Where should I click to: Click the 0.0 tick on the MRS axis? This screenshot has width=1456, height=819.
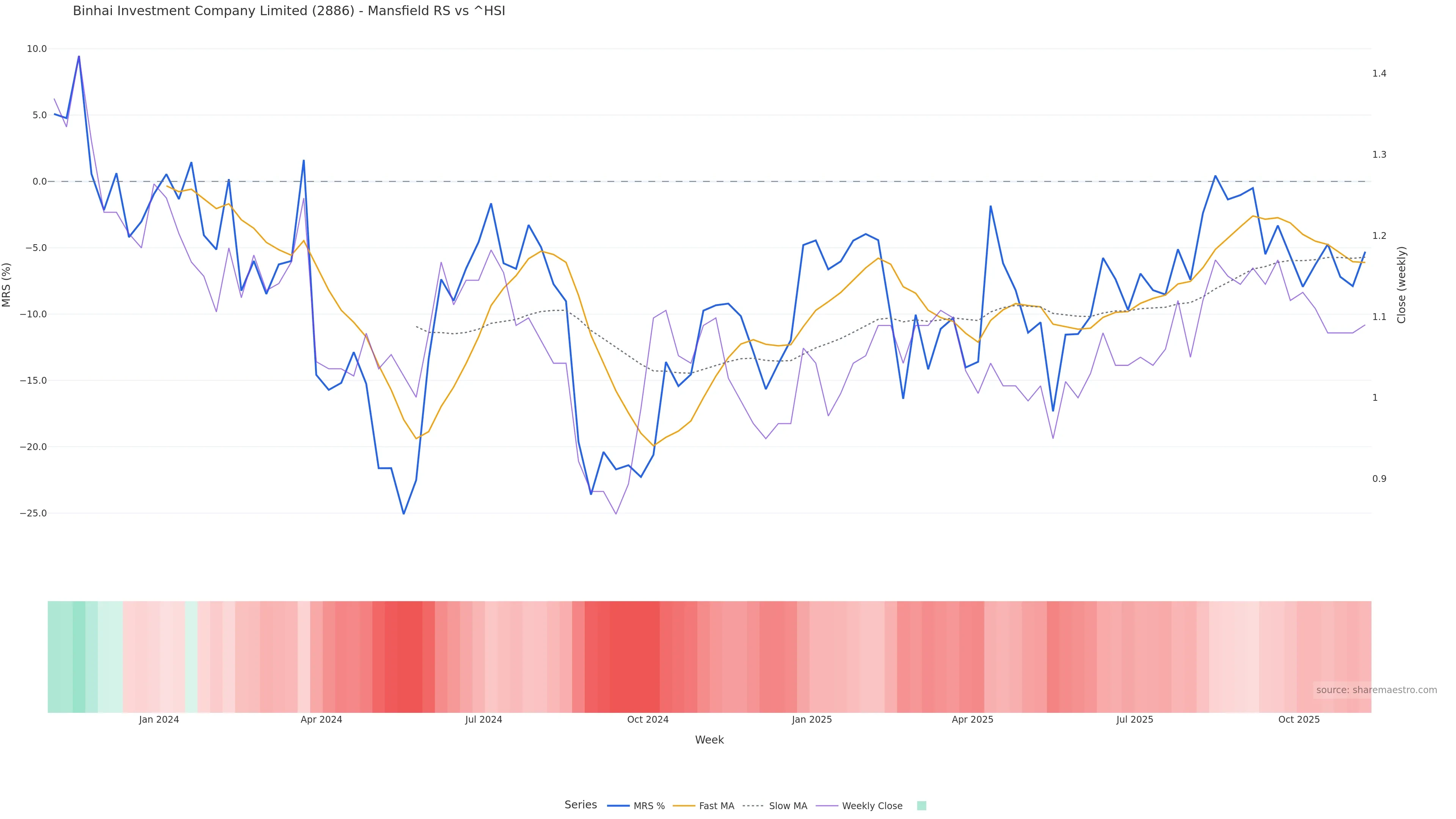[39, 182]
